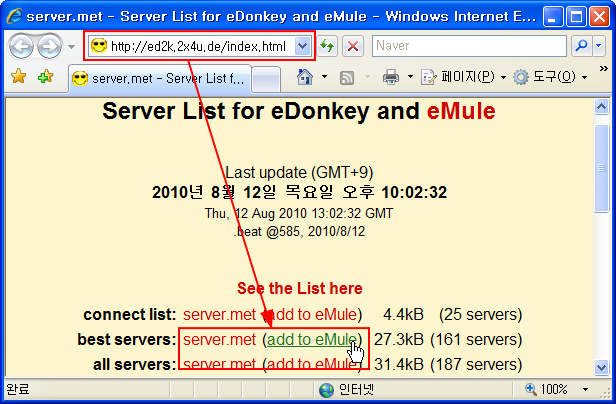Click the Add to Favorites star-plus icon
Viewport: 616px width, 404px height.
point(46,76)
